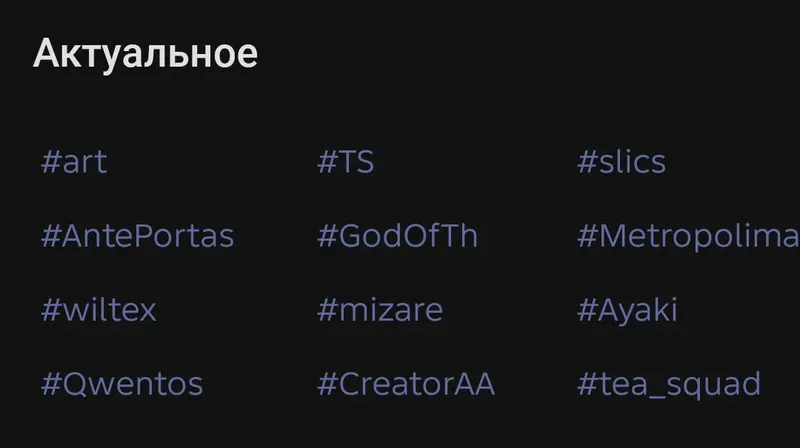Select the #TS hashtag link
This screenshot has height=448, width=800.
click(x=345, y=162)
